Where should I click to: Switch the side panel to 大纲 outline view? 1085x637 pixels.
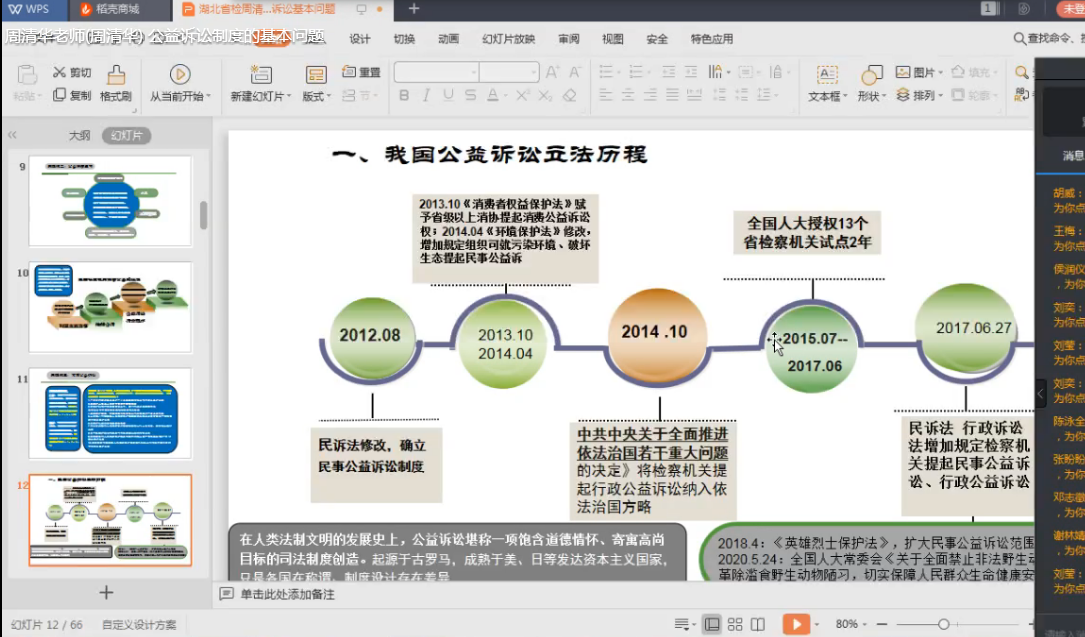[x=80, y=135]
